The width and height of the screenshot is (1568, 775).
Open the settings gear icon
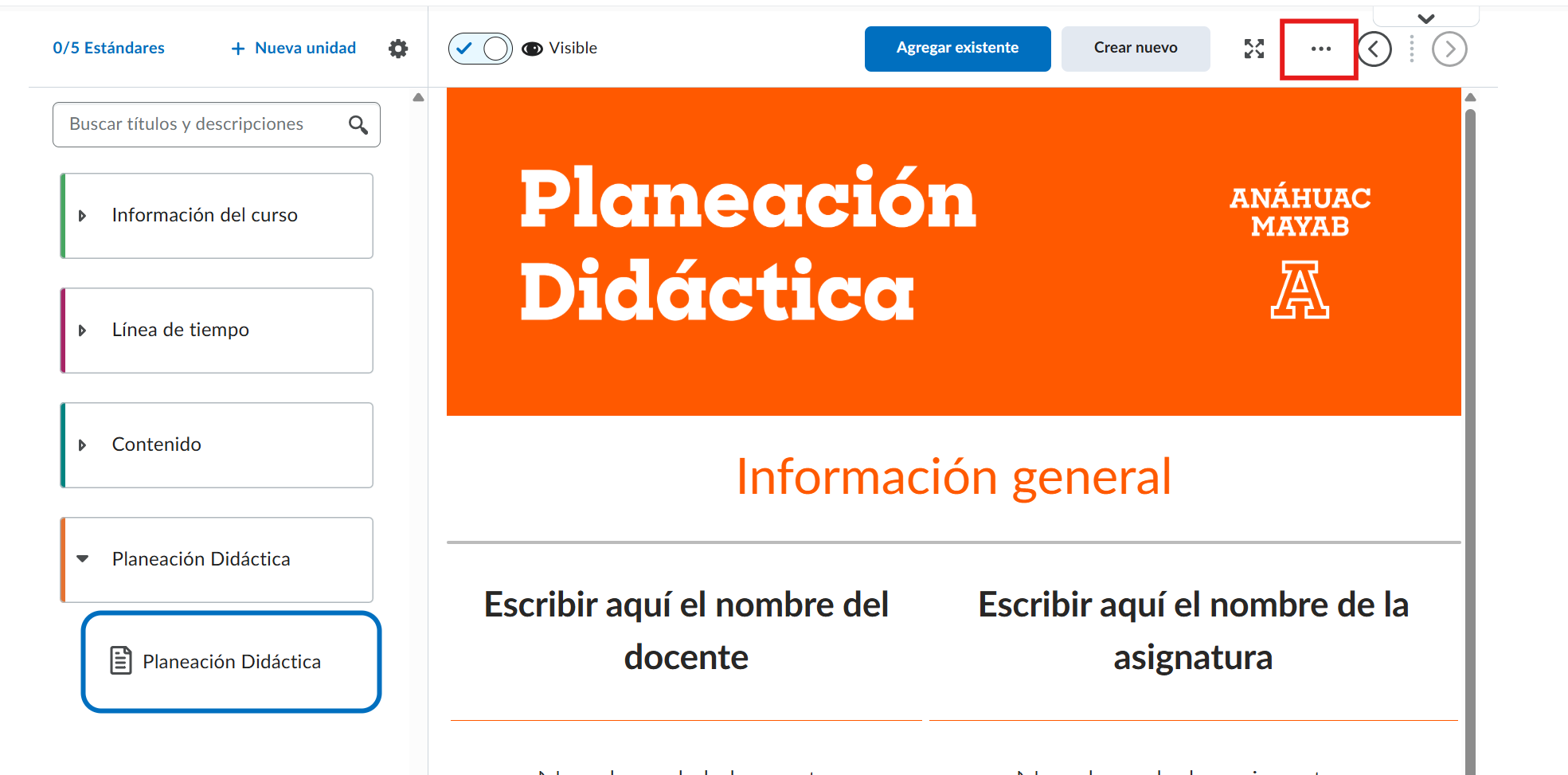[x=398, y=49]
